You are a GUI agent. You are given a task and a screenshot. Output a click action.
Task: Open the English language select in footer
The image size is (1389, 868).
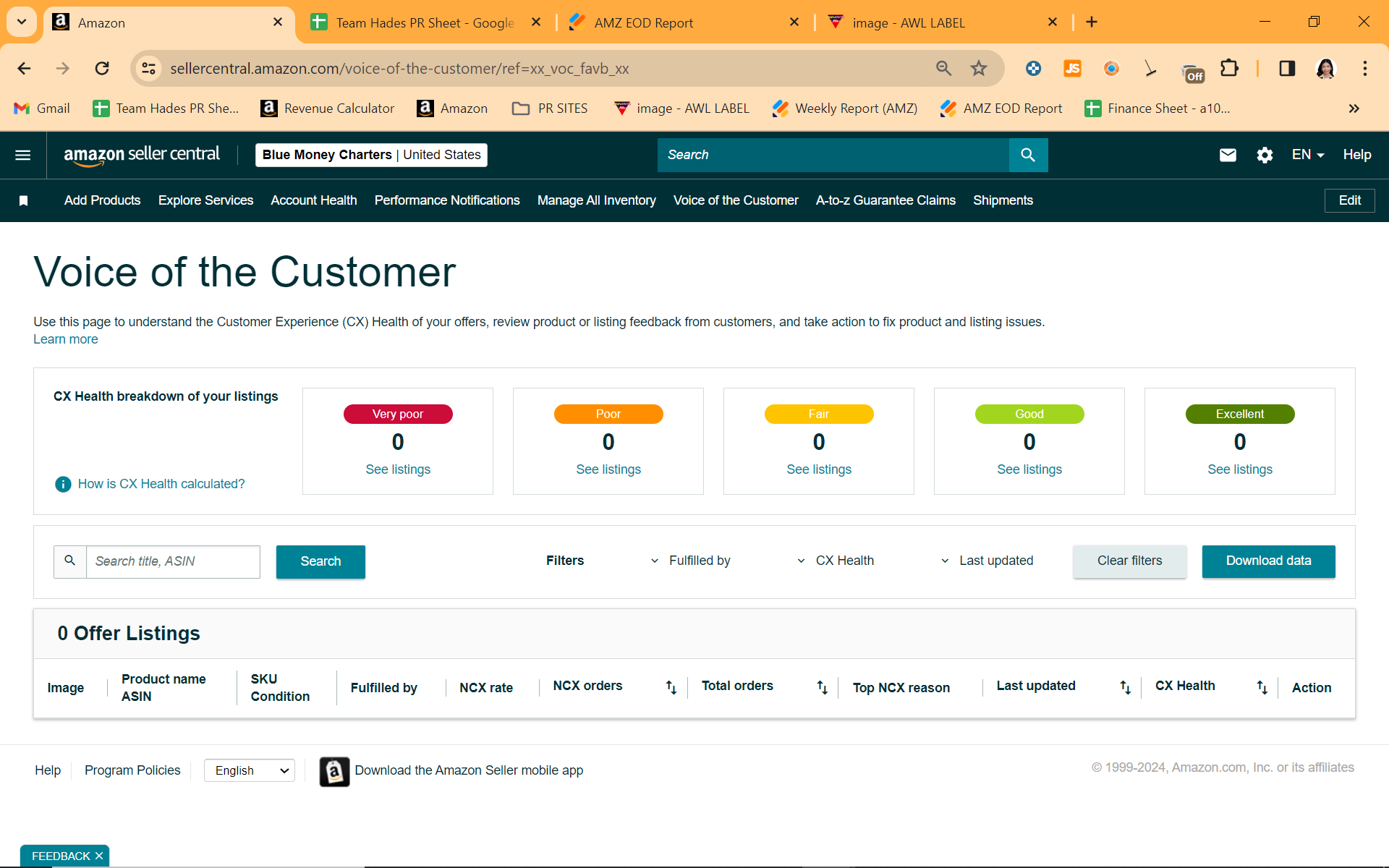(250, 770)
